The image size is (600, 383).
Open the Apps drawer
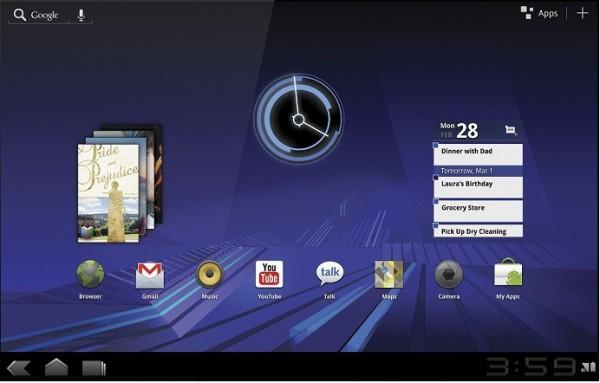click(540, 13)
